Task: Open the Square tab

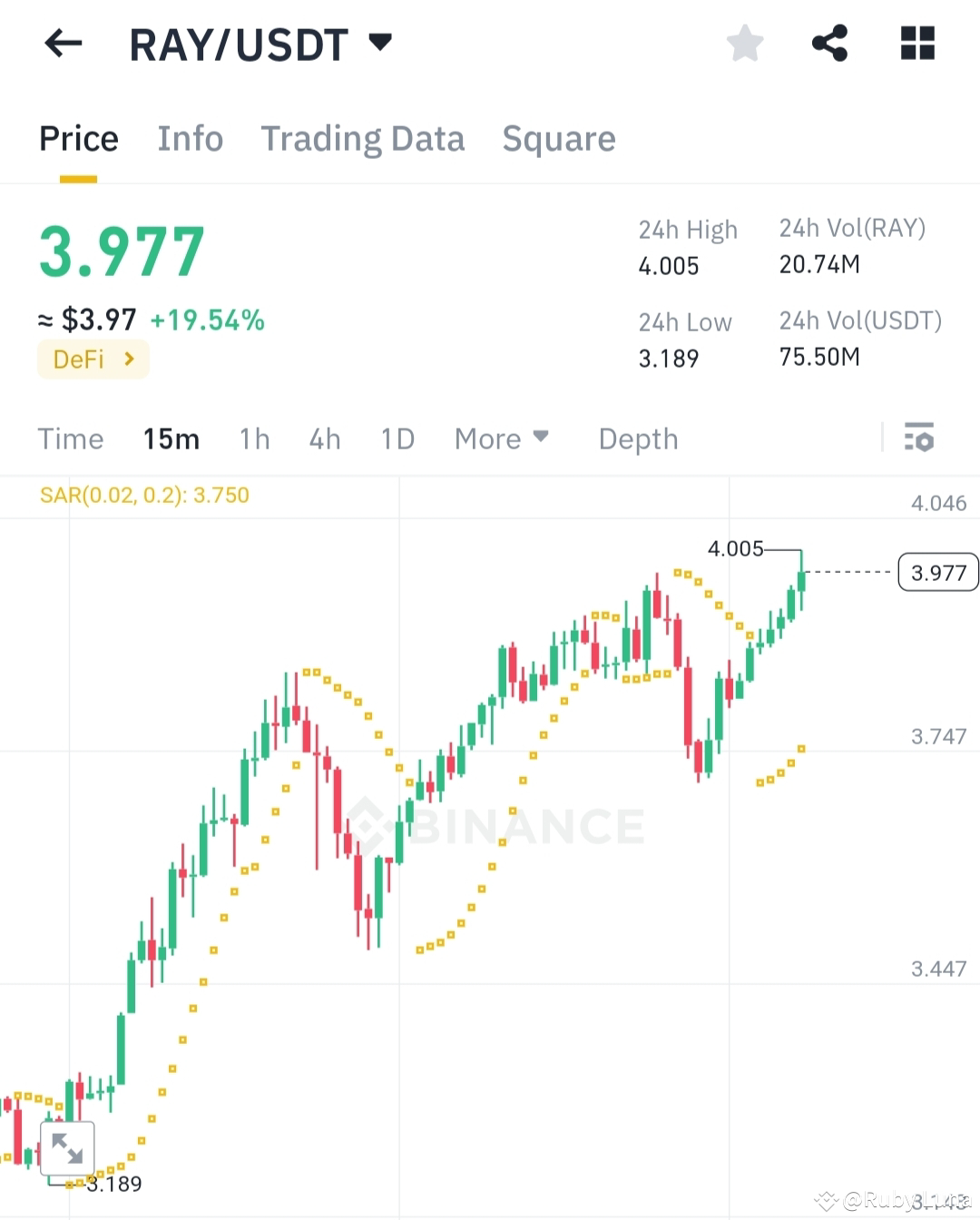Action: 559,138
